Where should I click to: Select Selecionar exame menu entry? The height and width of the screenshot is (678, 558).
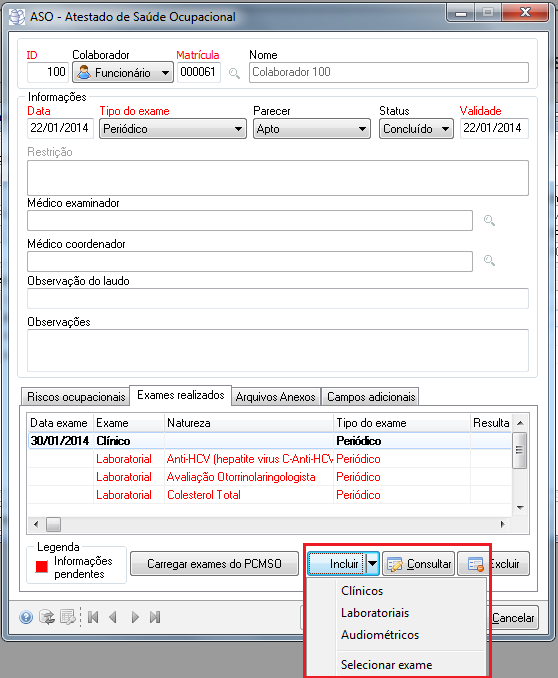click(386, 665)
